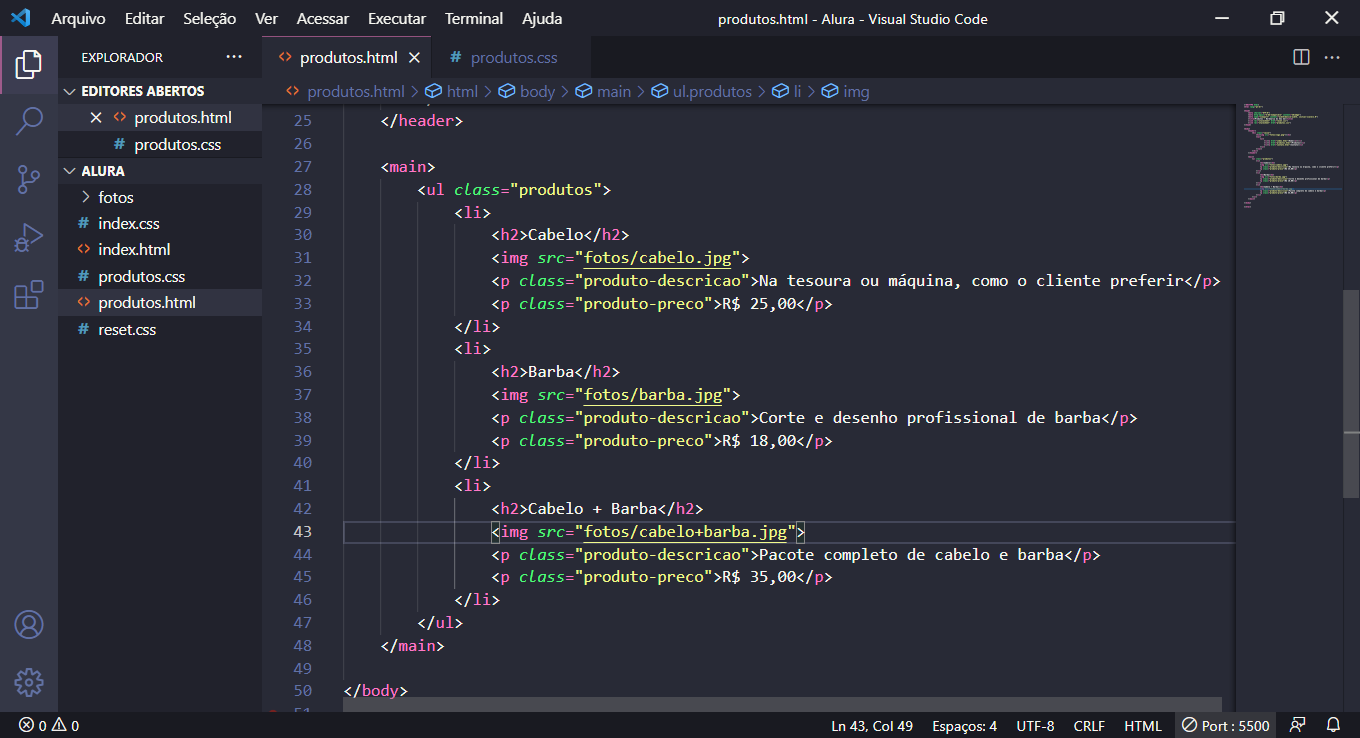
Task: Click the horizontal editor scrollbar
Action: (782, 705)
